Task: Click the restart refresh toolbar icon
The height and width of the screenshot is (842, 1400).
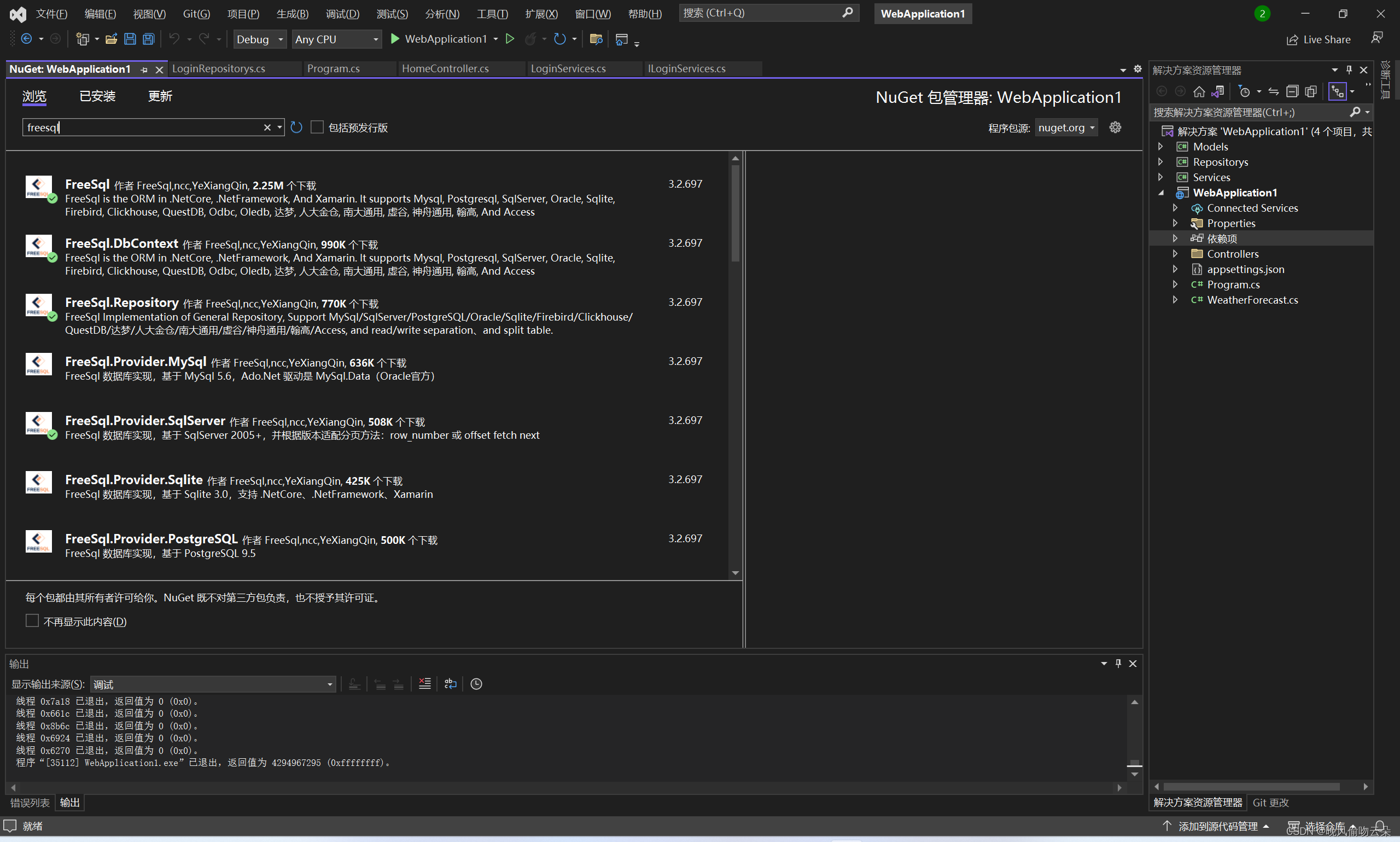Action: tap(559, 39)
